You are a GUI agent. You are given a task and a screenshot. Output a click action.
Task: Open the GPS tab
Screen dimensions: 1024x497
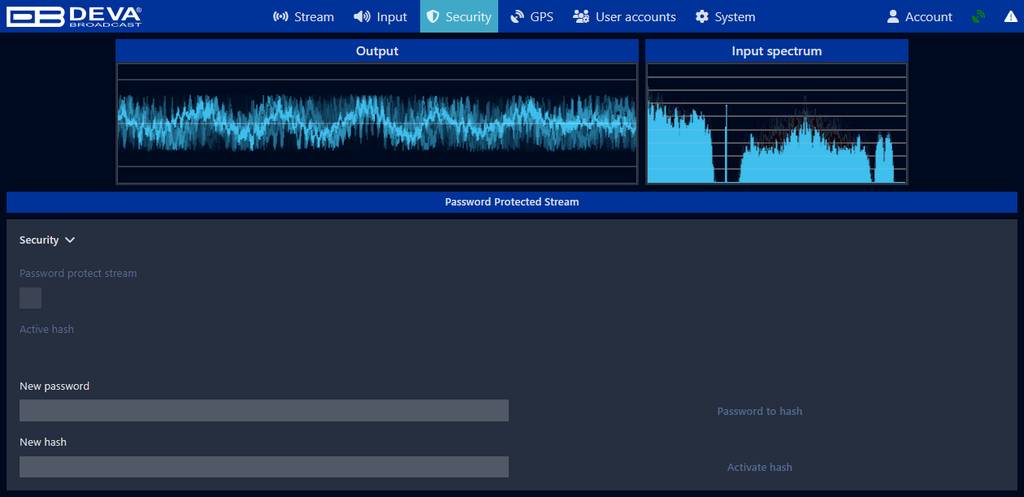[x=532, y=16]
